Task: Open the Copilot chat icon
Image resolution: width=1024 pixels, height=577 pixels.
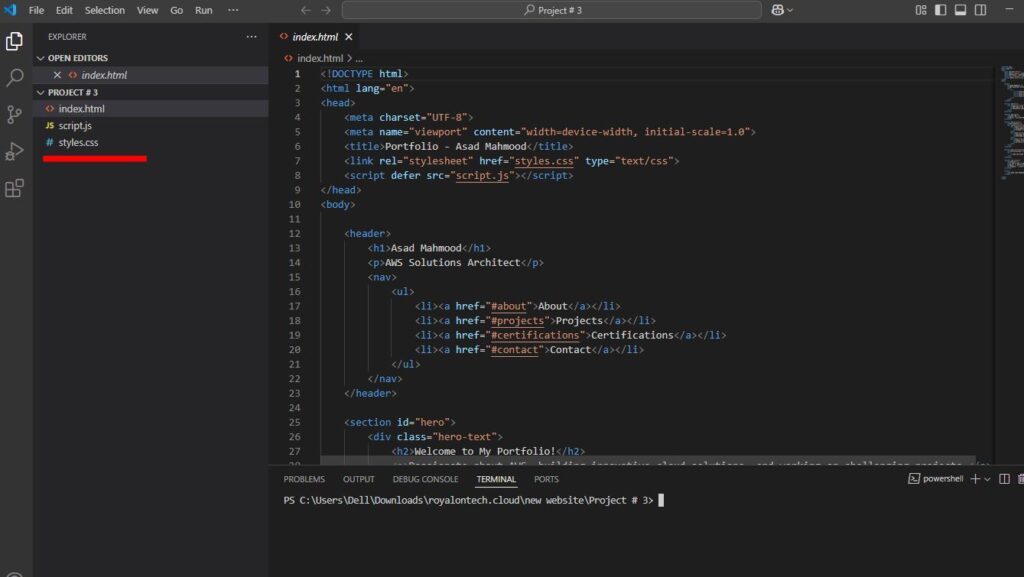Action: click(x=777, y=10)
